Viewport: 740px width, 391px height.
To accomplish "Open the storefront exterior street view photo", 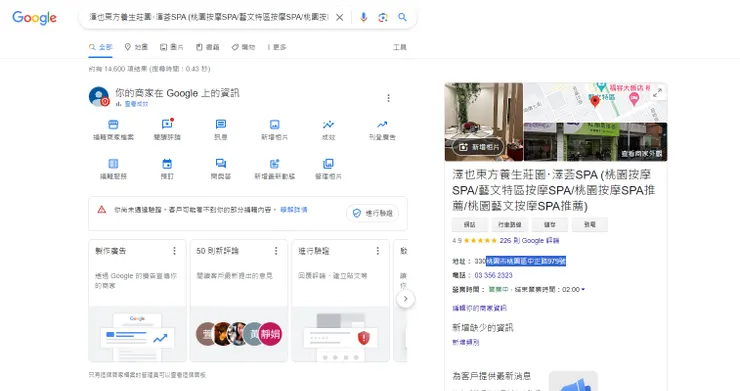I will tap(596, 142).
